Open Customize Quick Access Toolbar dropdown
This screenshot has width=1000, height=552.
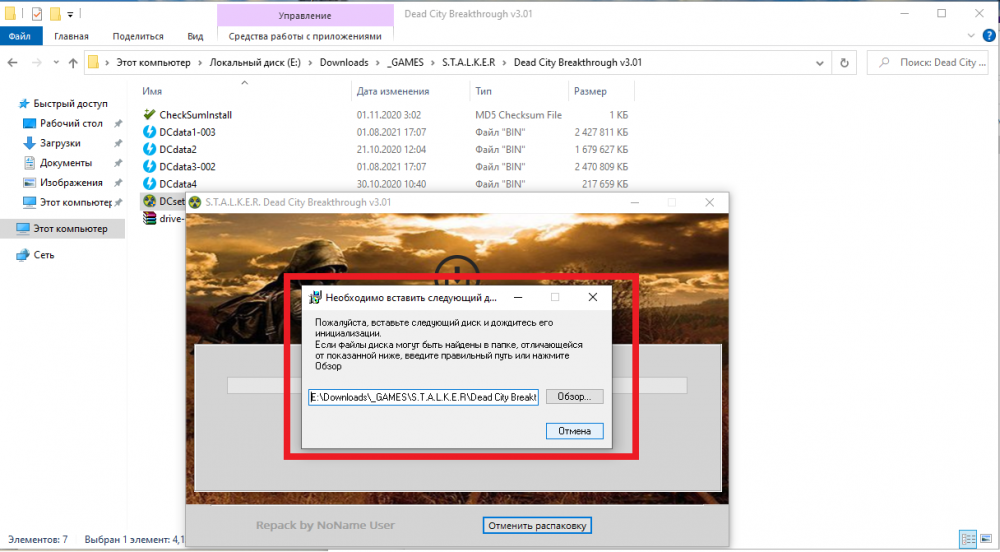point(70,14)
